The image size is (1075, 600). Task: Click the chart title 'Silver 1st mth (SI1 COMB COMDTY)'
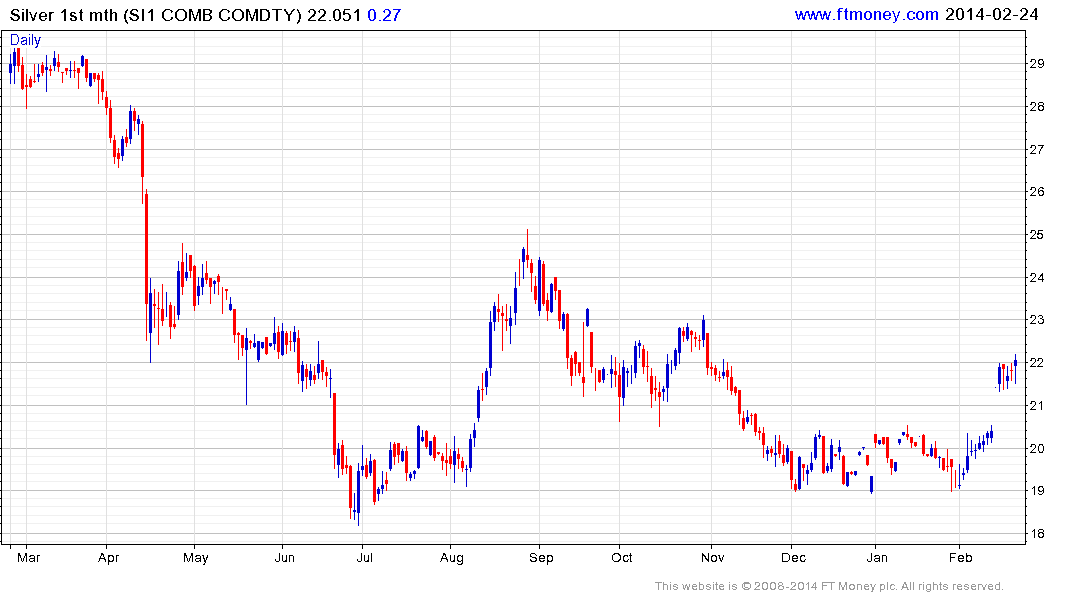[x=156, y=15]
